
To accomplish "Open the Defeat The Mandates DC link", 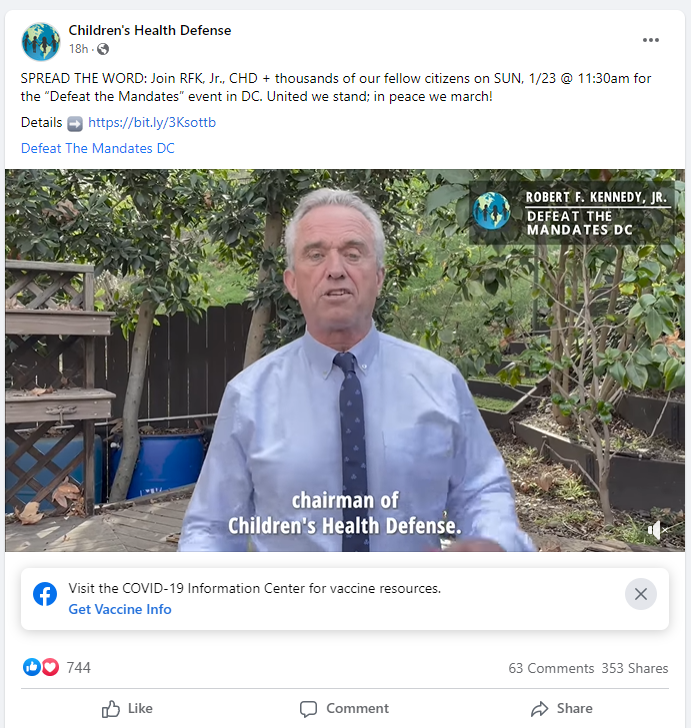I will (98, 148).
